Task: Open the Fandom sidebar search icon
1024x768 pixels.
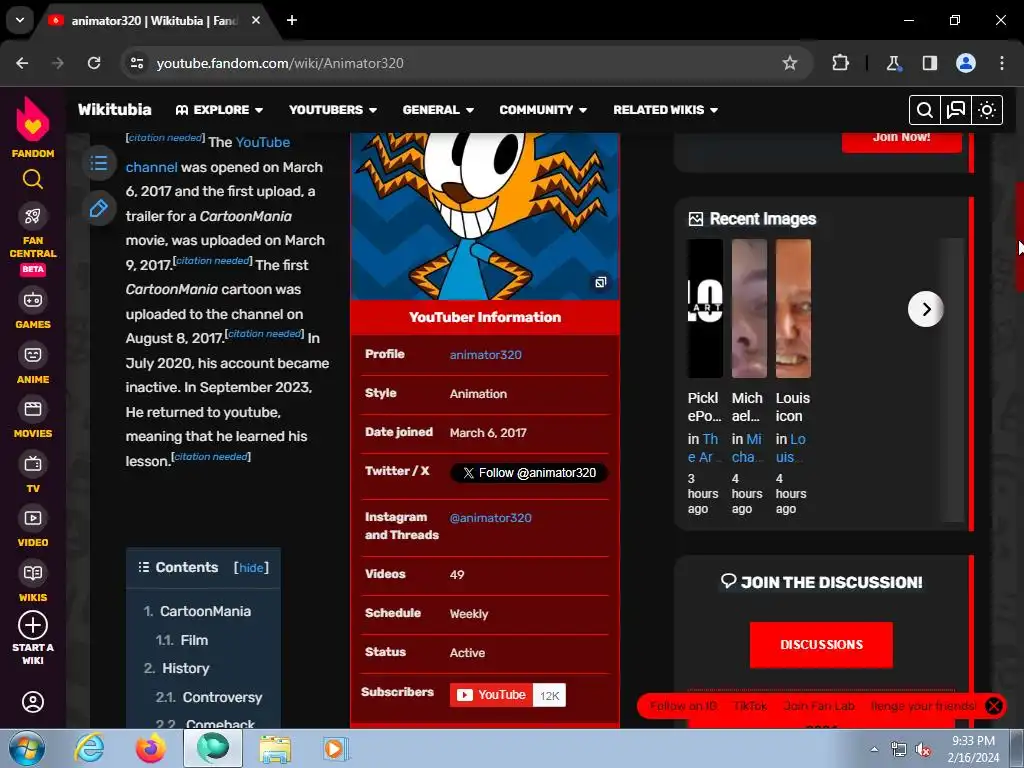Action: click(x=33, y=179)
